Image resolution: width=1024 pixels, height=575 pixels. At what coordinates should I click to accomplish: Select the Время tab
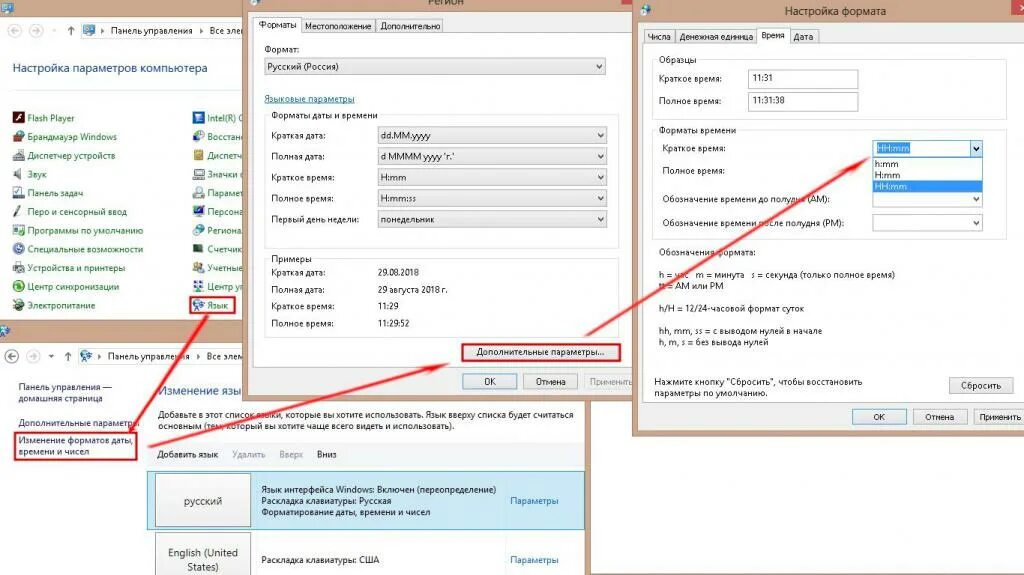773,35
